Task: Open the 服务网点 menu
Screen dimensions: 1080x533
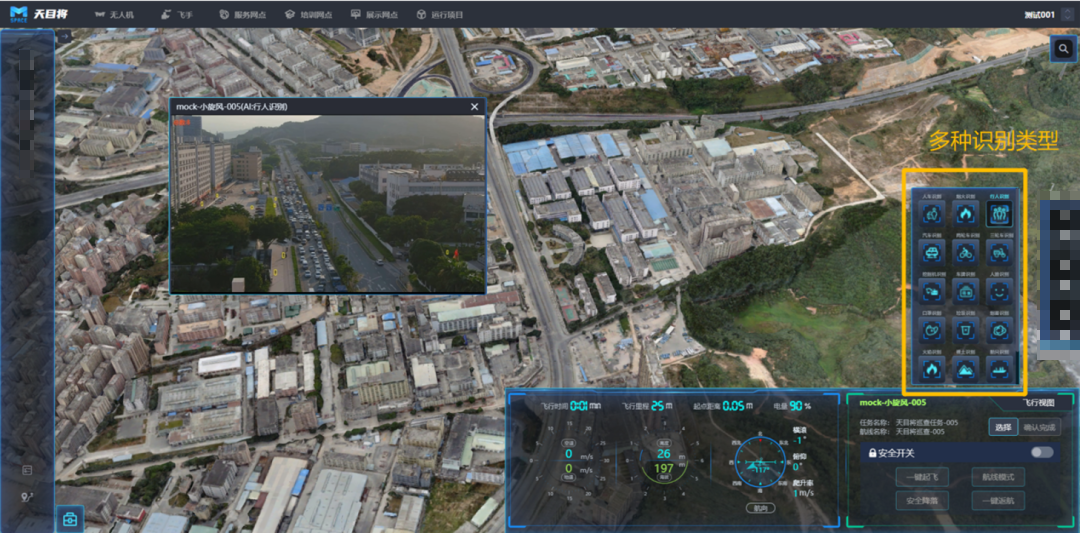Action: point(242,15)
